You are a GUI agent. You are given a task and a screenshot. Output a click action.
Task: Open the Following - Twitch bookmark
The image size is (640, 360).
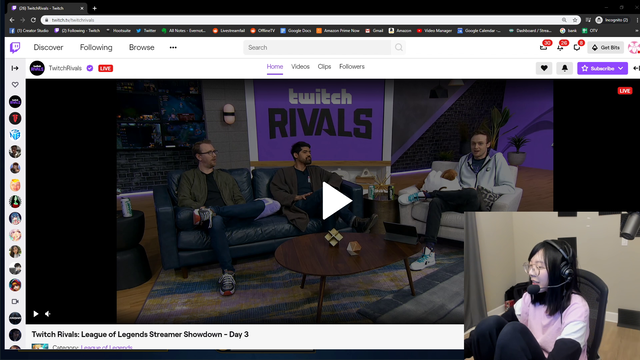(77, 31)
